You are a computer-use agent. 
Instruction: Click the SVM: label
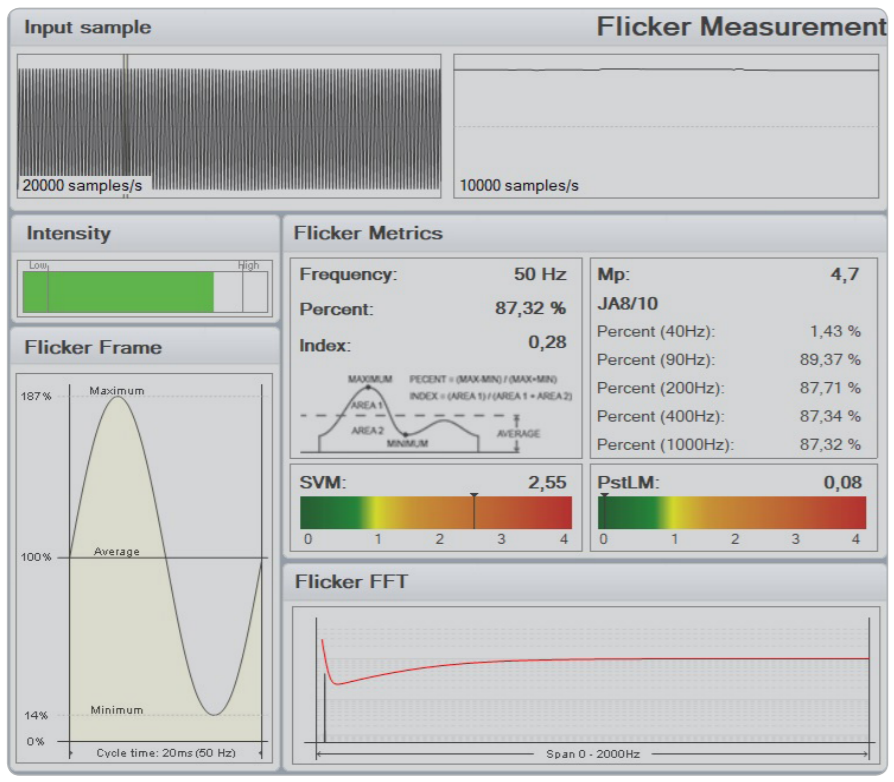point(323,483)
